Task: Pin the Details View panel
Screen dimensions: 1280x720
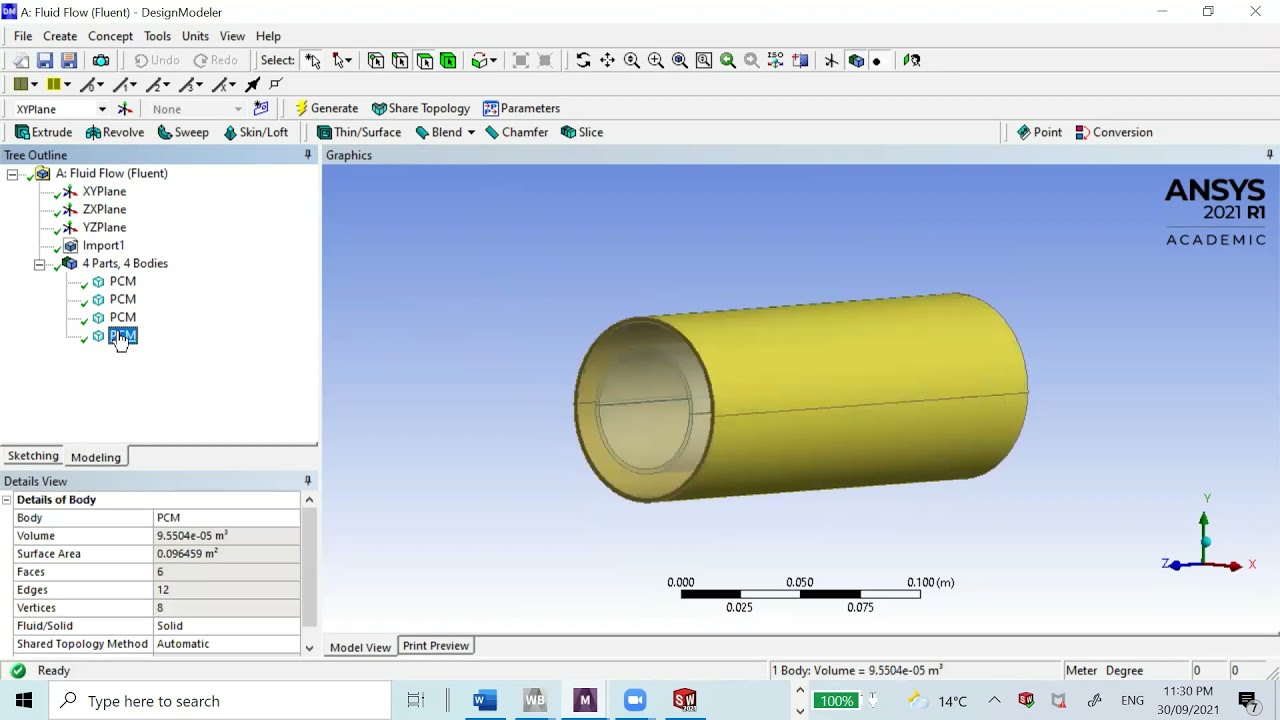Action: coord(308,481)
